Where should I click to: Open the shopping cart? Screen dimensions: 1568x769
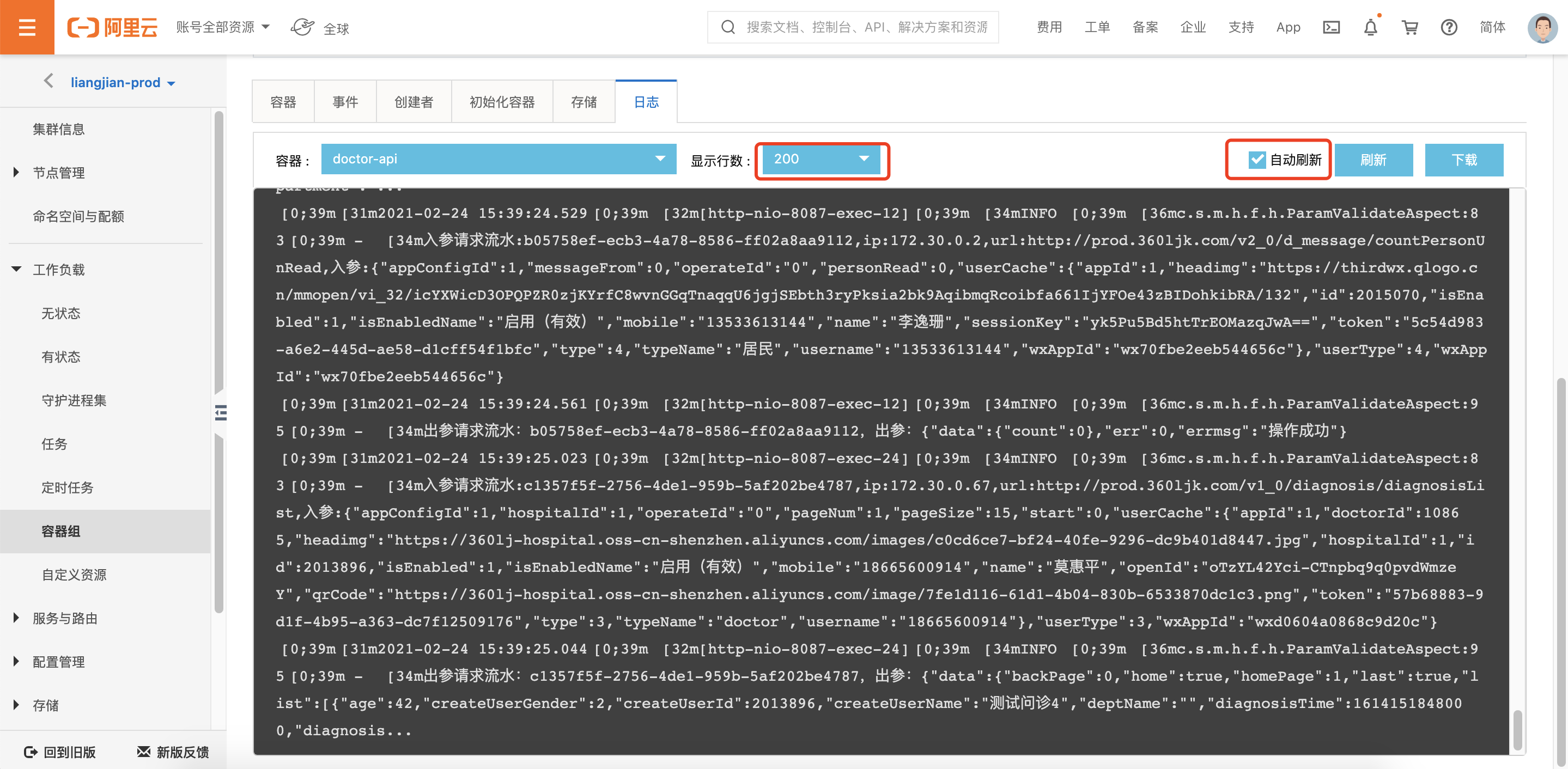pos(1410,27)
